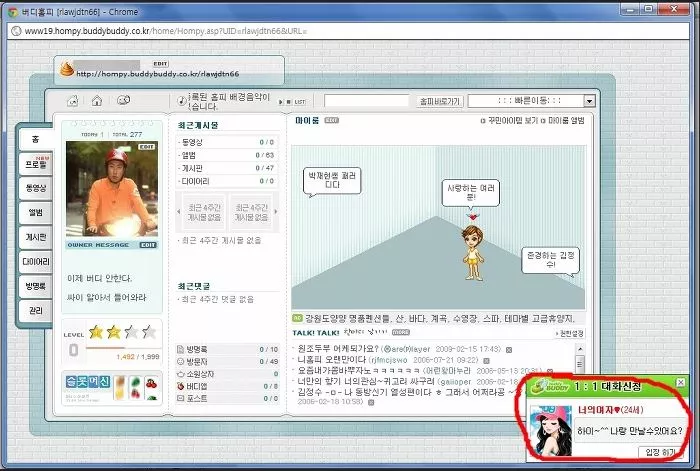Open the 소원상자 icon row
The height and width of the screenshot is (471, 700).
[227, 374]
